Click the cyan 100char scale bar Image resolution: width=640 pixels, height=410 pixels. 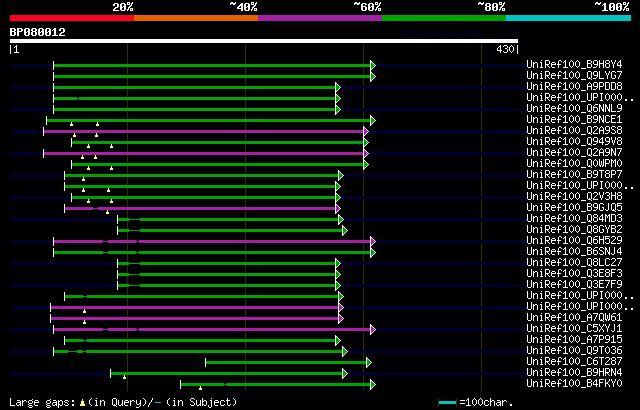447,403
